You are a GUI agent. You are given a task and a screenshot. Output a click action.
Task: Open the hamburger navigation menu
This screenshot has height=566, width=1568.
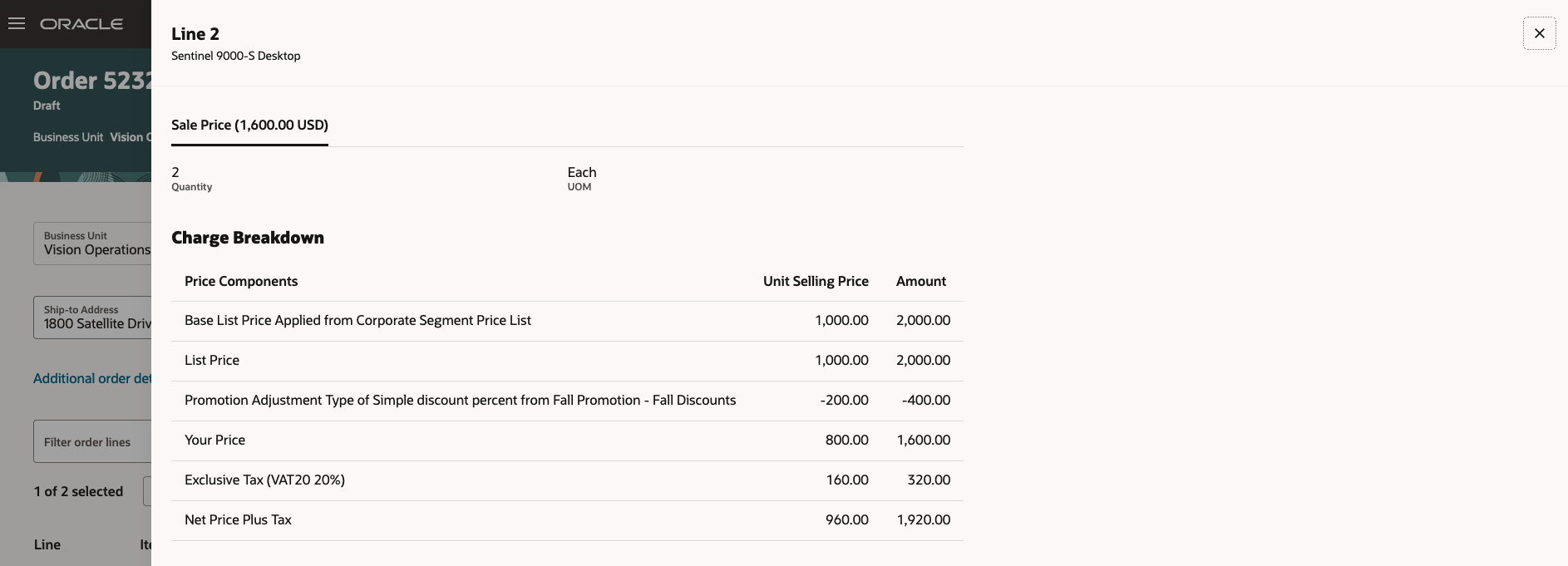(17, 23)
